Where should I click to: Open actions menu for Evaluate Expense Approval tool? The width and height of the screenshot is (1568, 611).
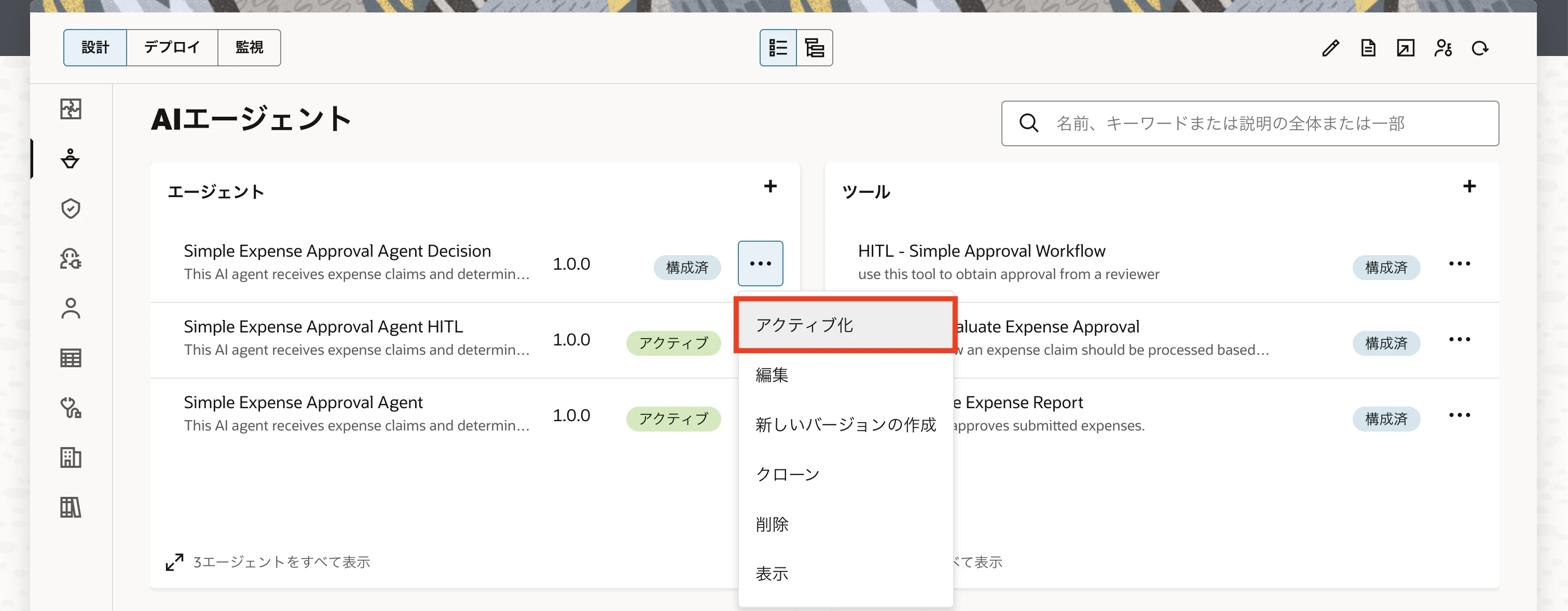click(x=1459, y=340)
